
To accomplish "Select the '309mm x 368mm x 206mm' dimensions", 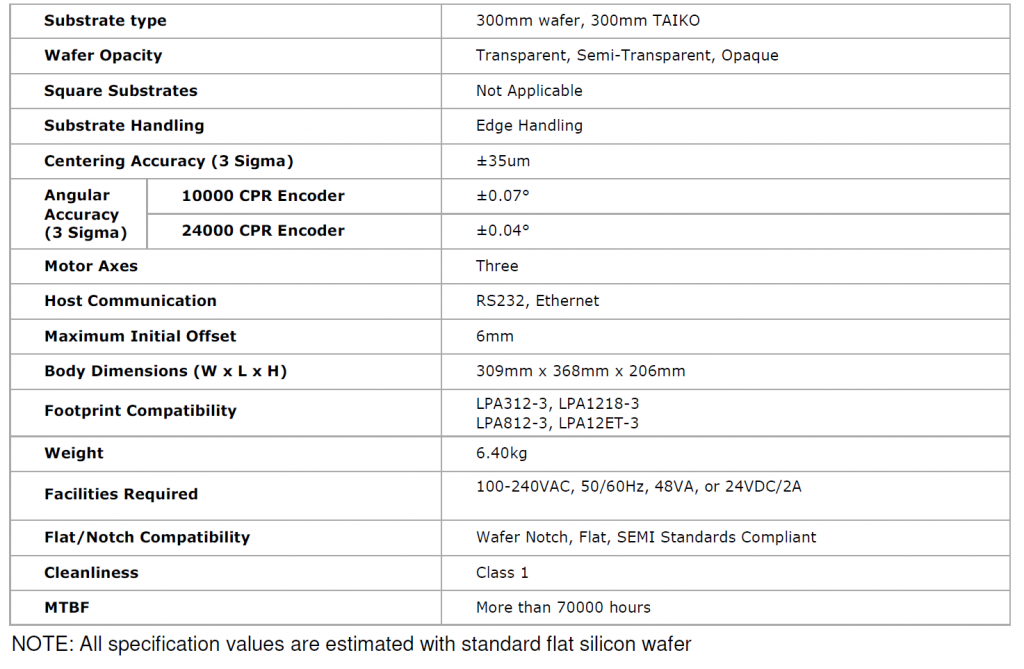I will [580, 371].
